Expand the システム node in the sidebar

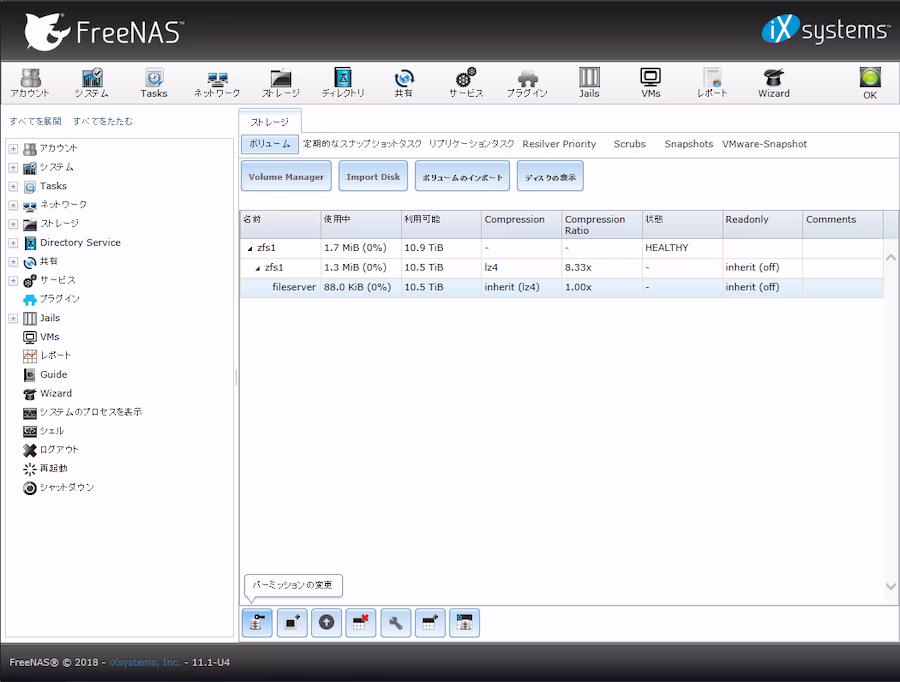tap(13, 168)
